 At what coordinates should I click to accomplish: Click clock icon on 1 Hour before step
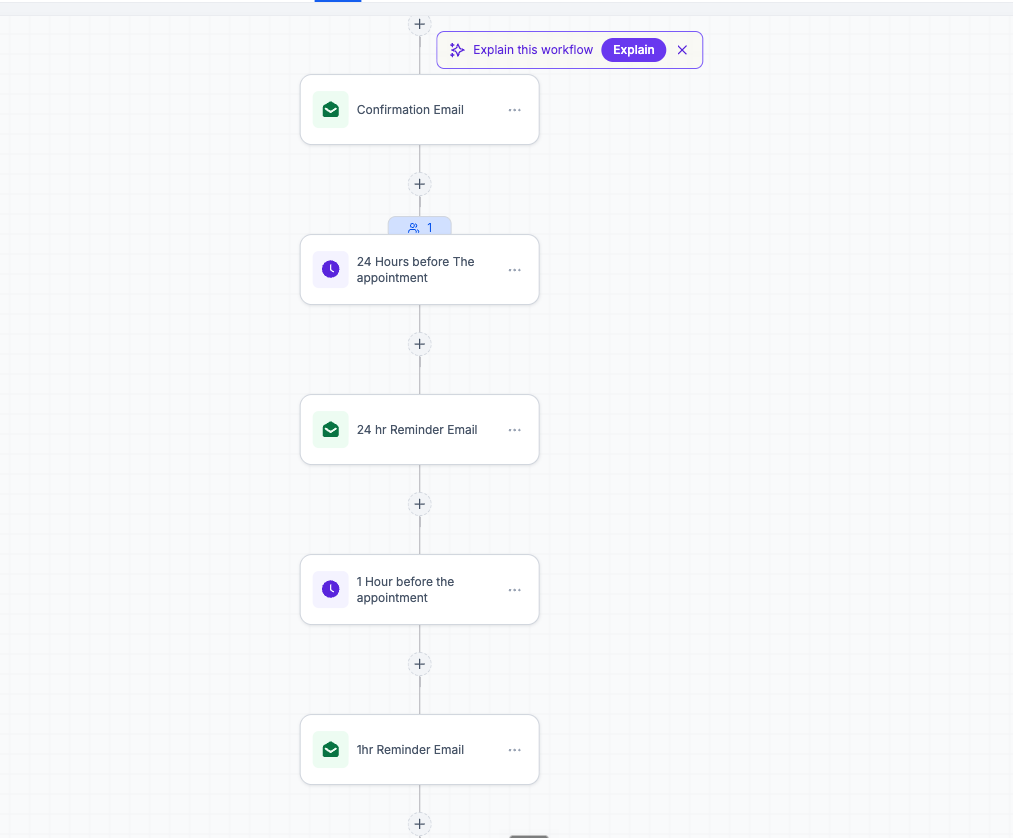click(x=330, y=589)
